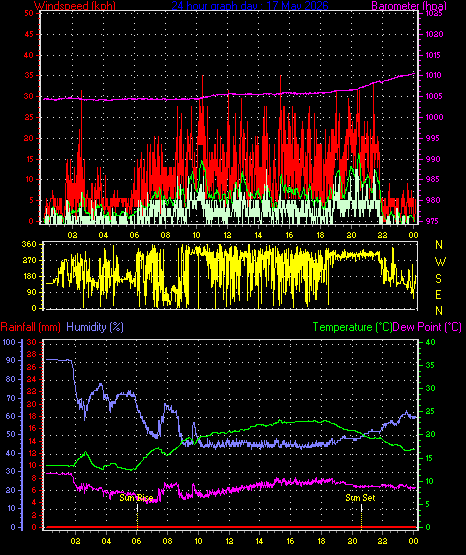This screenshot has height=555, width=466.
Task: Click the 04 hour label under the lower chart
Action: 106,541
